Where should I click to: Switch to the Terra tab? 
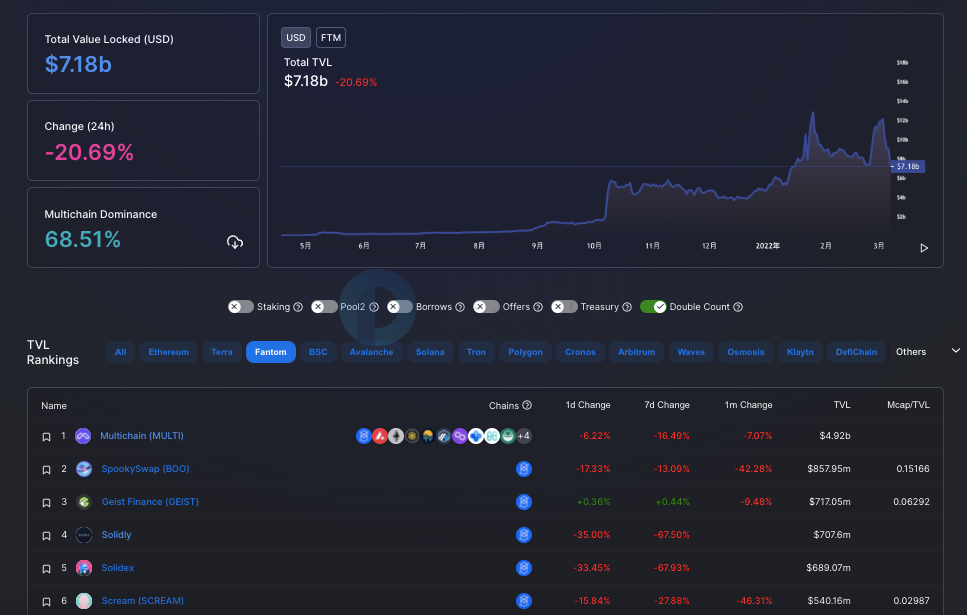(222, 352)
